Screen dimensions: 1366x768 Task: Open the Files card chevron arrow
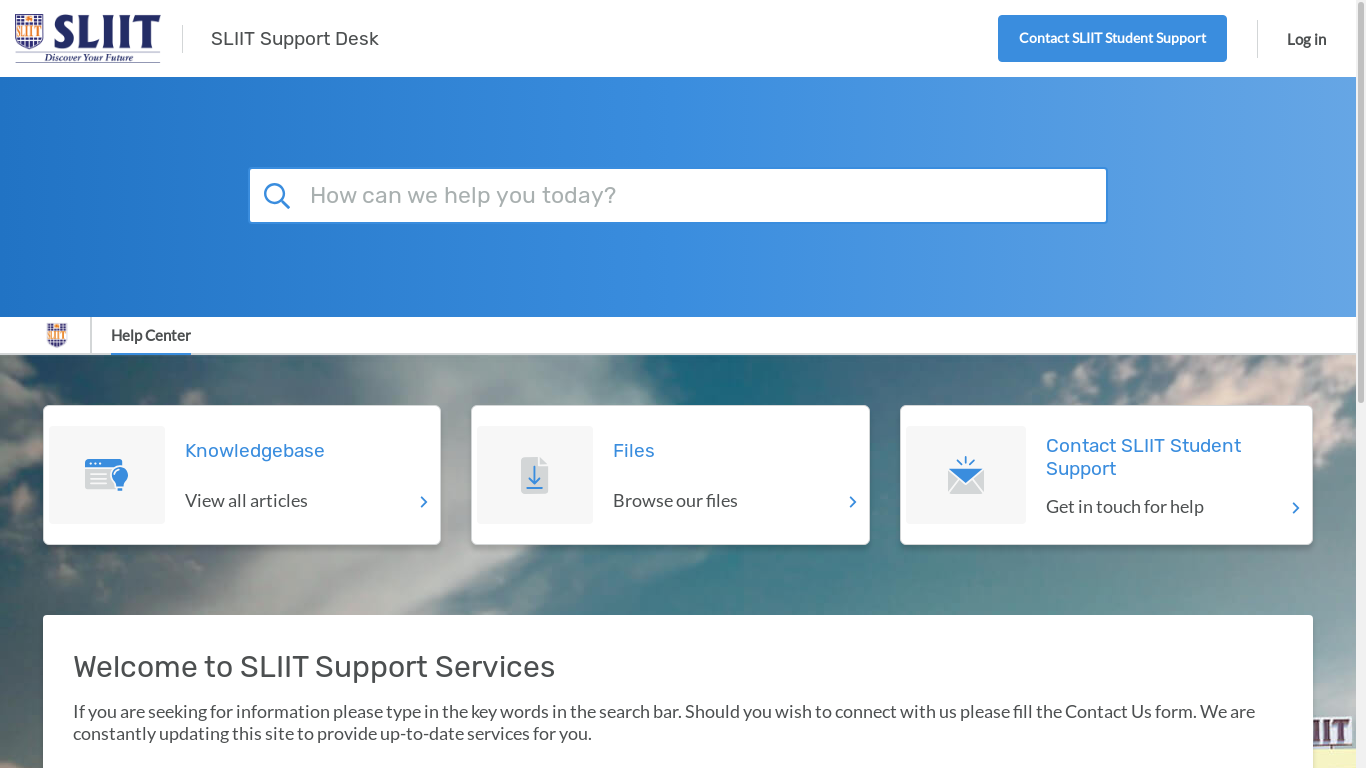tap(853, 502)
